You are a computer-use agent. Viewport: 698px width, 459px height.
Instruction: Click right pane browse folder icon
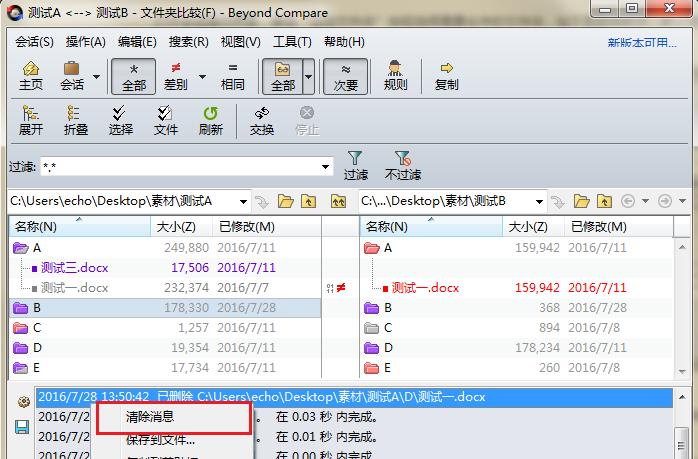coord(581,202)
